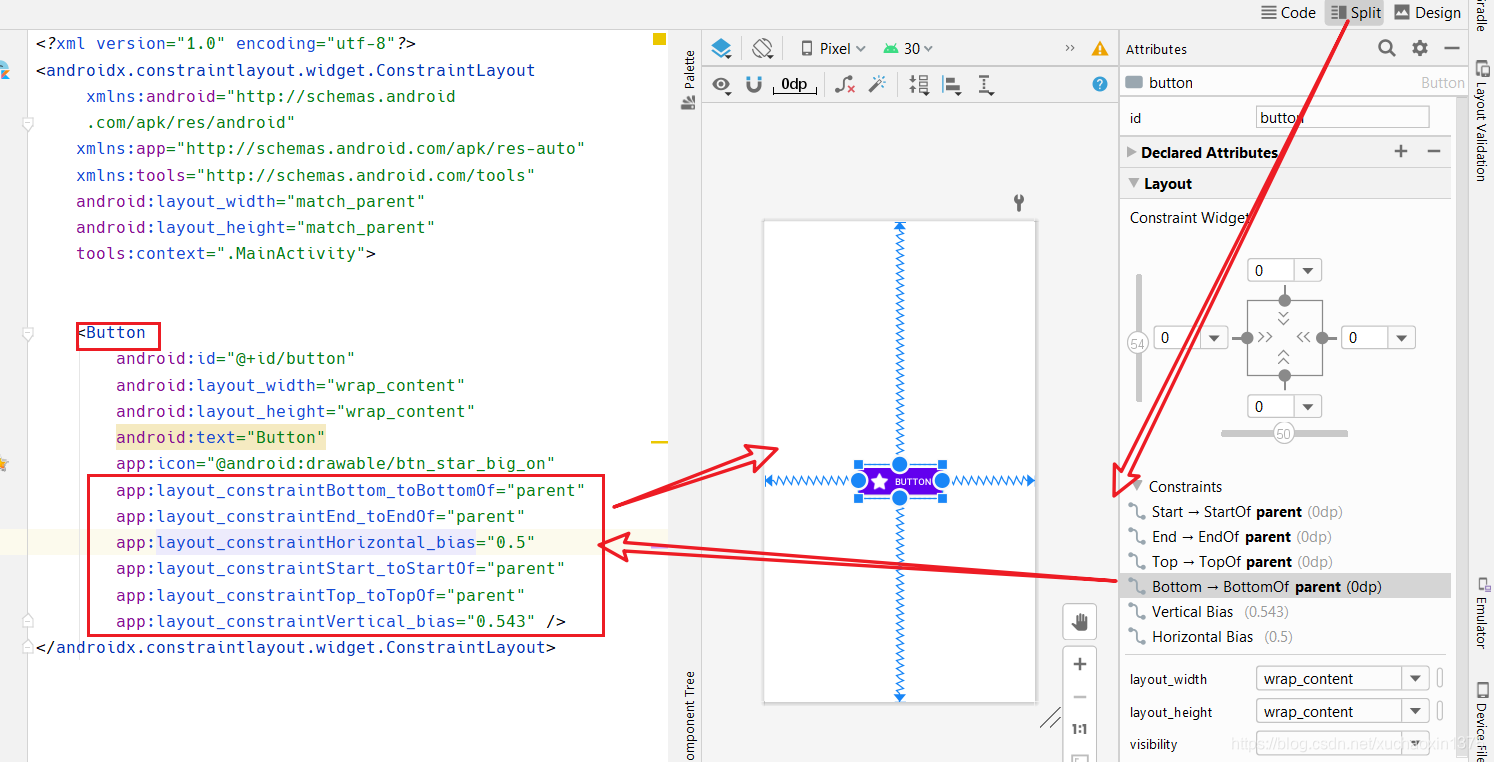Open the Device File side tab
The image size is (1494, 762).
(1482, 720)
